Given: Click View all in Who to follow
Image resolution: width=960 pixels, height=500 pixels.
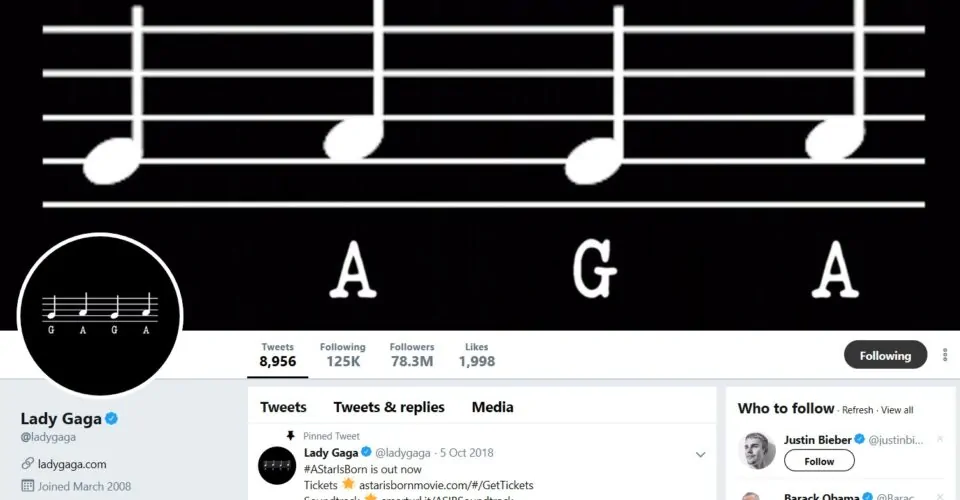Looking at the screenshot, I should point(897,410).
